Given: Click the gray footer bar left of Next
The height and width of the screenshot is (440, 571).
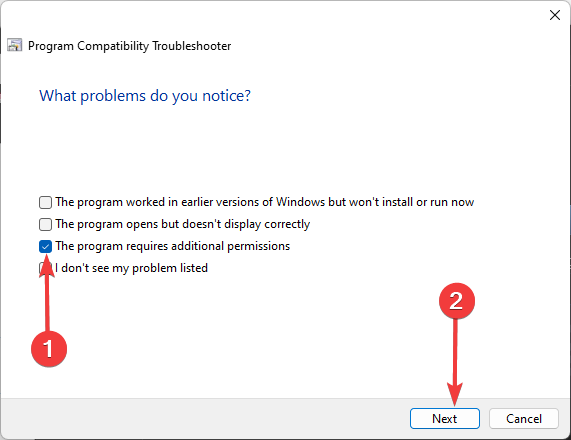Looking at the screenshot, I should point(204,419).
